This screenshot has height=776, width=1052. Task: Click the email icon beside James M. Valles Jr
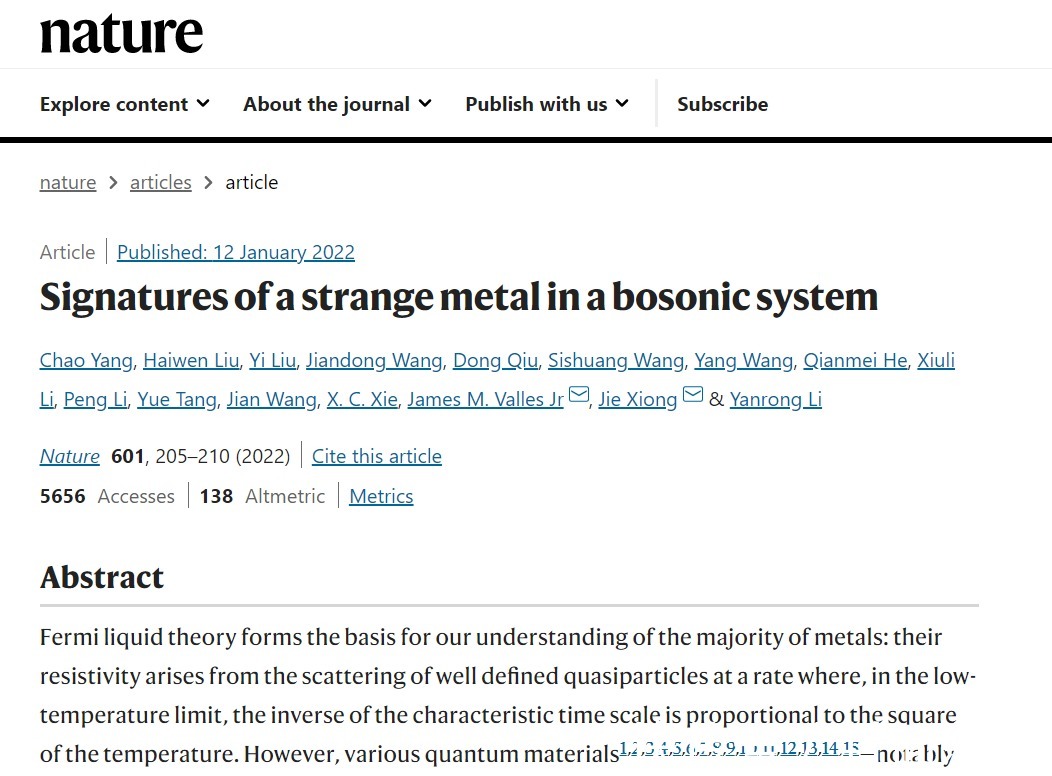pos(579,397)
